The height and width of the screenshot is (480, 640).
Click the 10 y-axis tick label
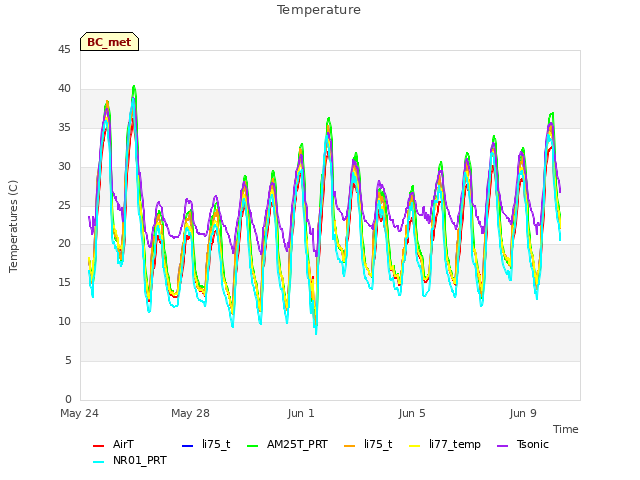pos(64,322)
